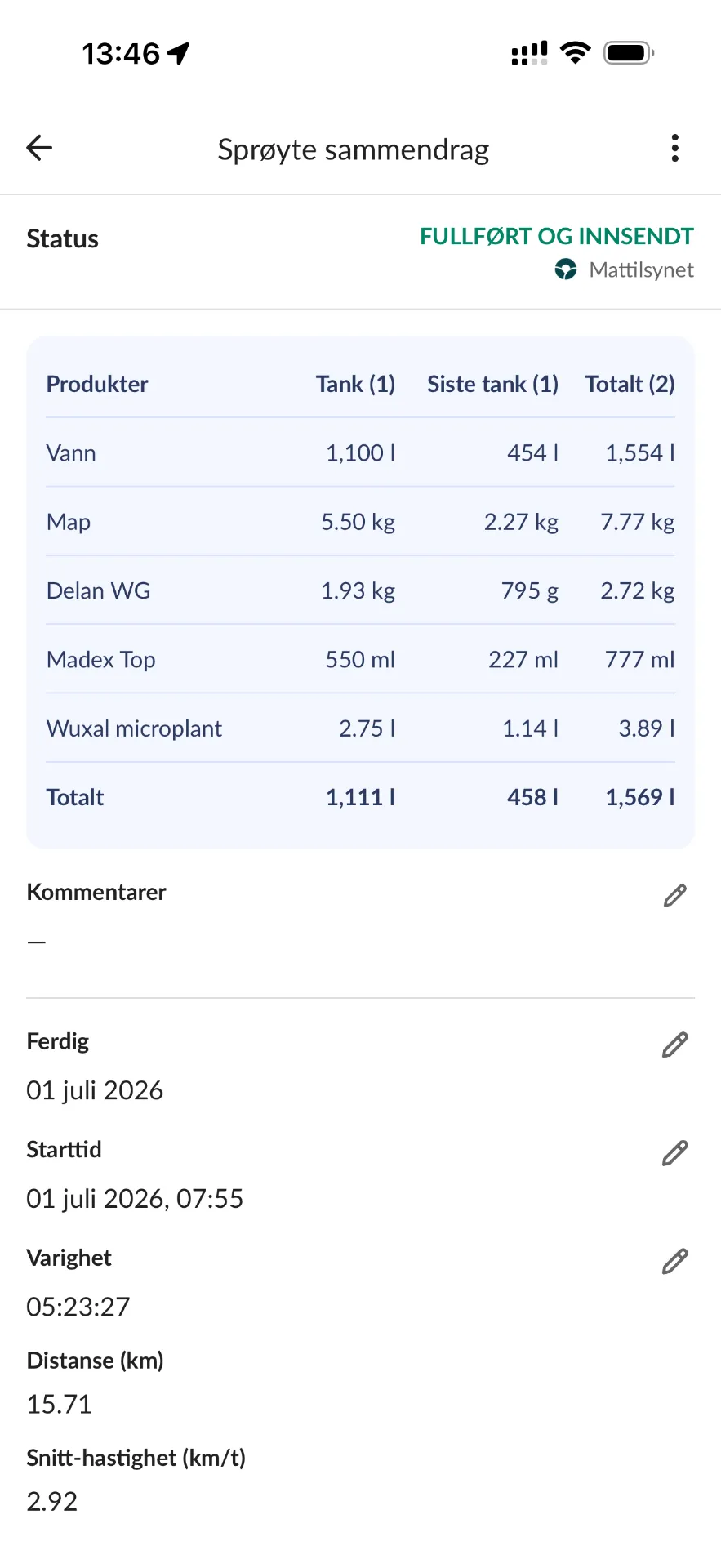This screenshot has height=1568, width=721.
Task: Select the Delan WG product row
Action: click(360, 590)
